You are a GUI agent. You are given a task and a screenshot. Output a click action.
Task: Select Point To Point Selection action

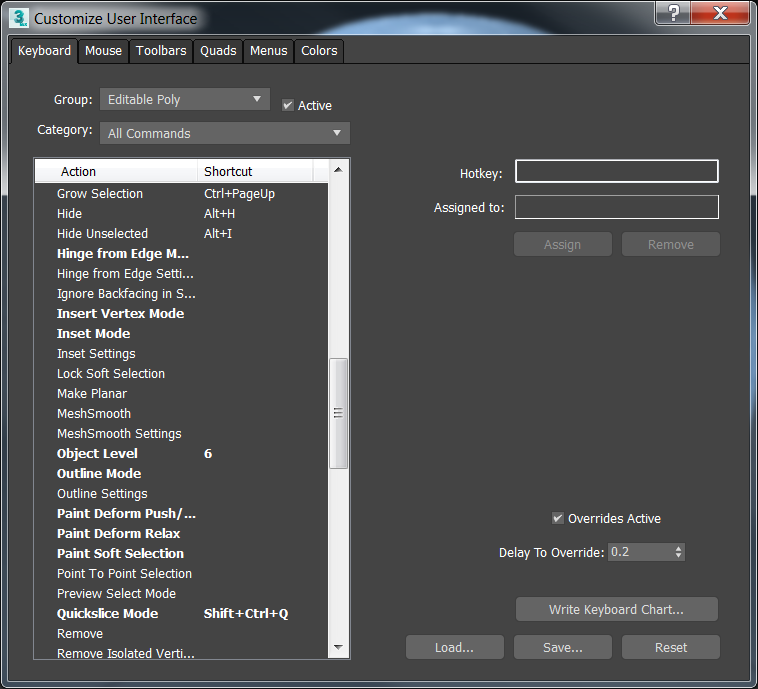coord(124,573)
